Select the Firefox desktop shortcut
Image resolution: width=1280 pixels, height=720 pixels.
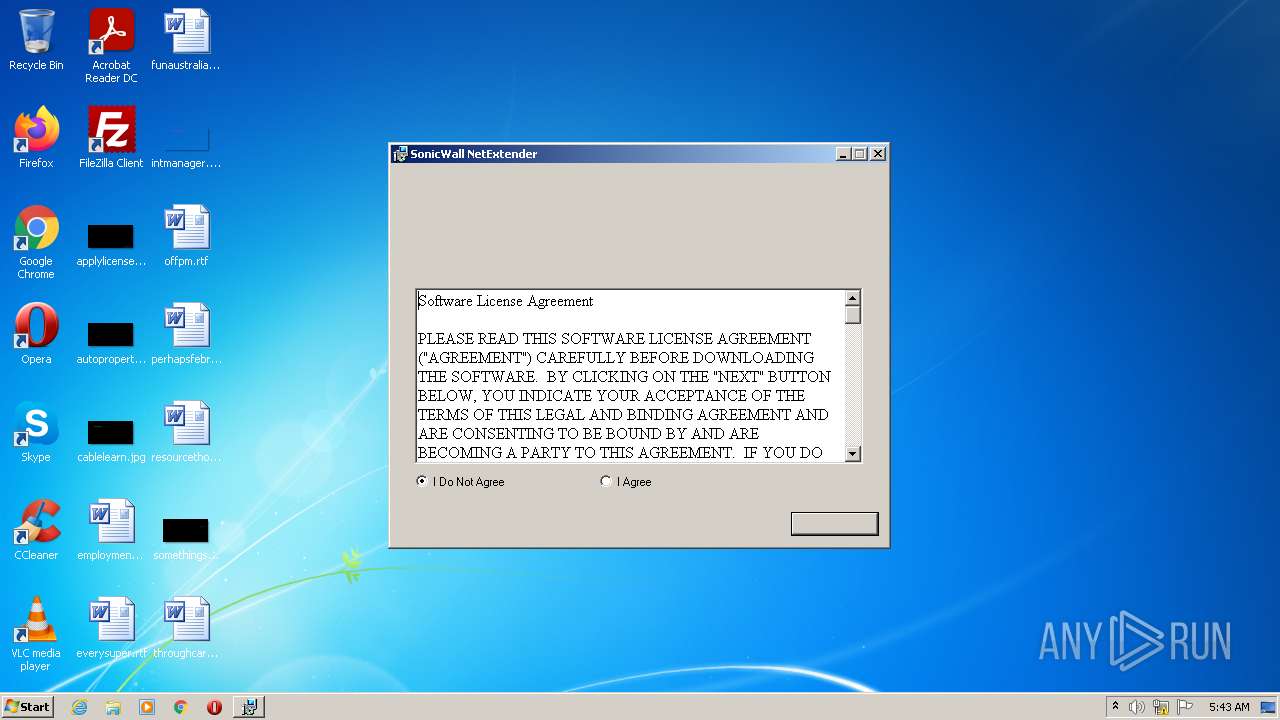tap(36, 138)
